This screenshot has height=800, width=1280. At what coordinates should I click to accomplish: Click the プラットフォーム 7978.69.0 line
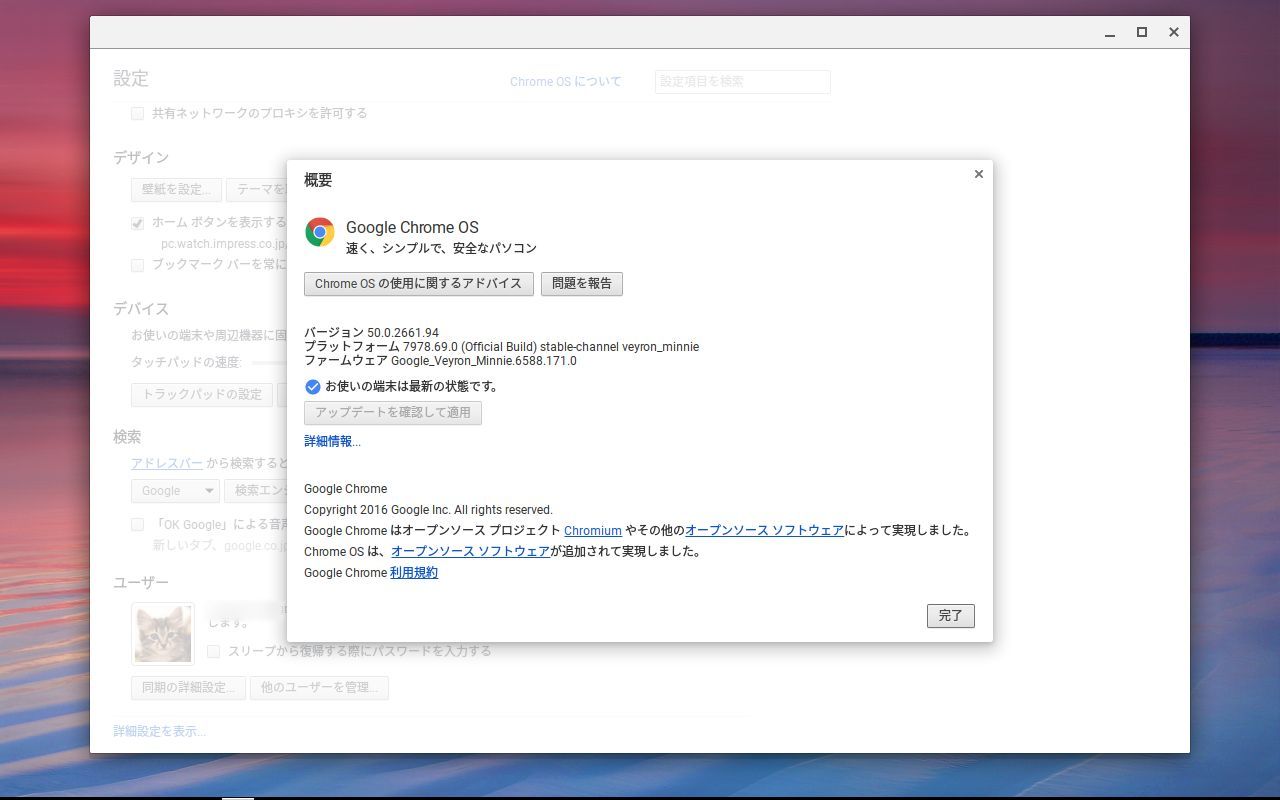(x=501, y=347)
